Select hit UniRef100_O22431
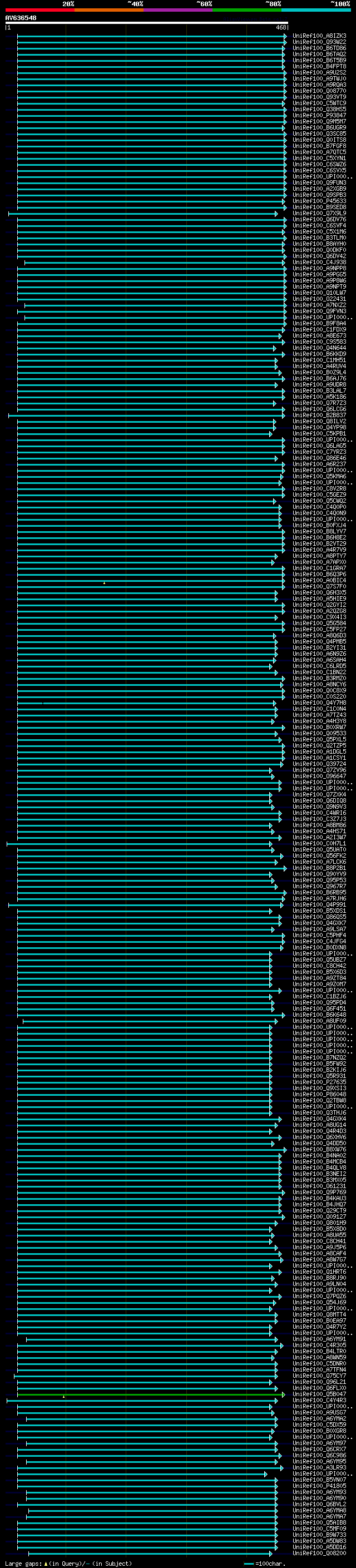This screenshot has width=356, height=1568. (x=319, y=299)
